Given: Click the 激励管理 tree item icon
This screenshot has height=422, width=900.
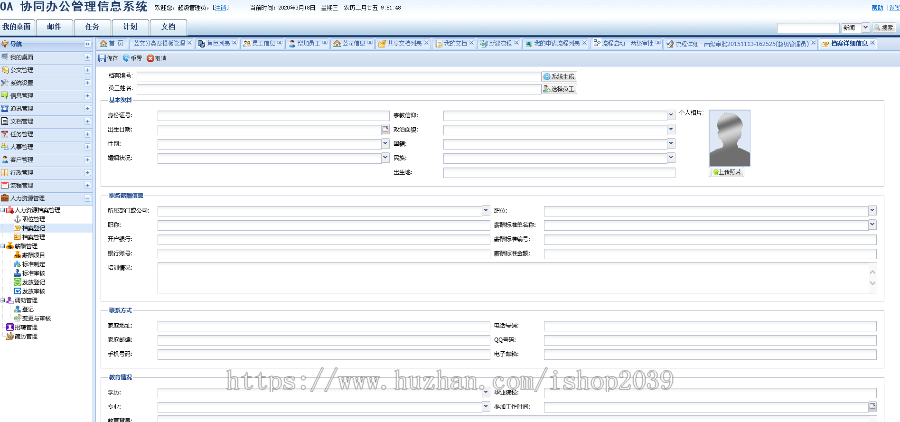Looking at the screenshot, I should 10,336.
